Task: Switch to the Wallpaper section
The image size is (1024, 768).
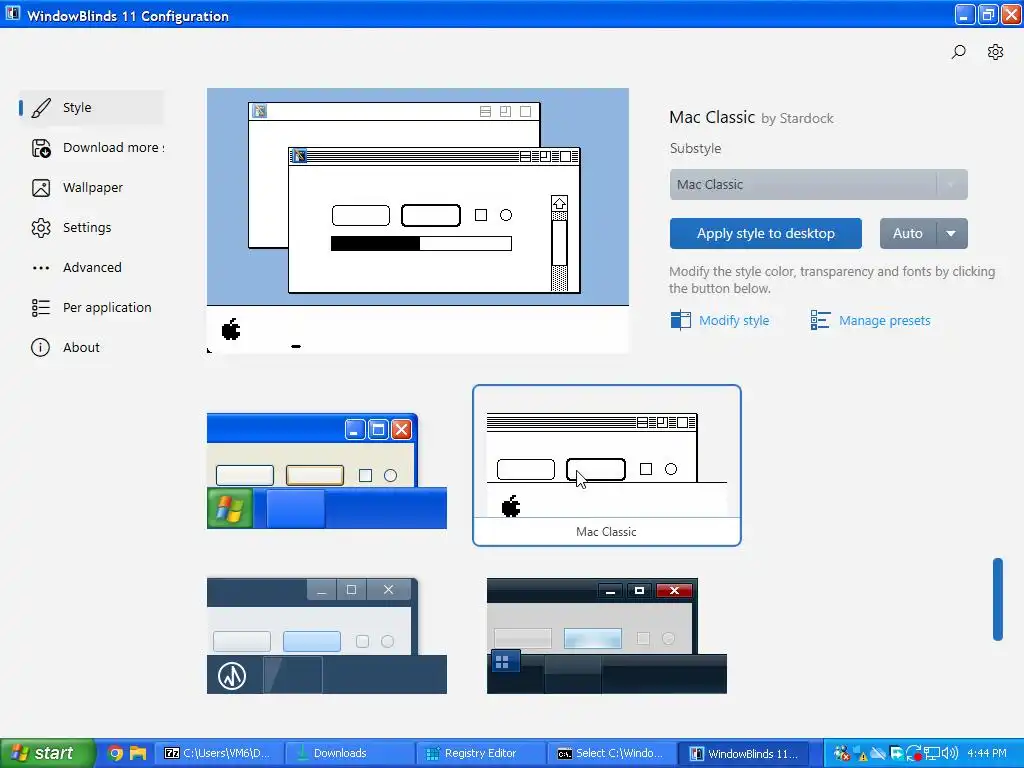Action: [x=91, y=188]
